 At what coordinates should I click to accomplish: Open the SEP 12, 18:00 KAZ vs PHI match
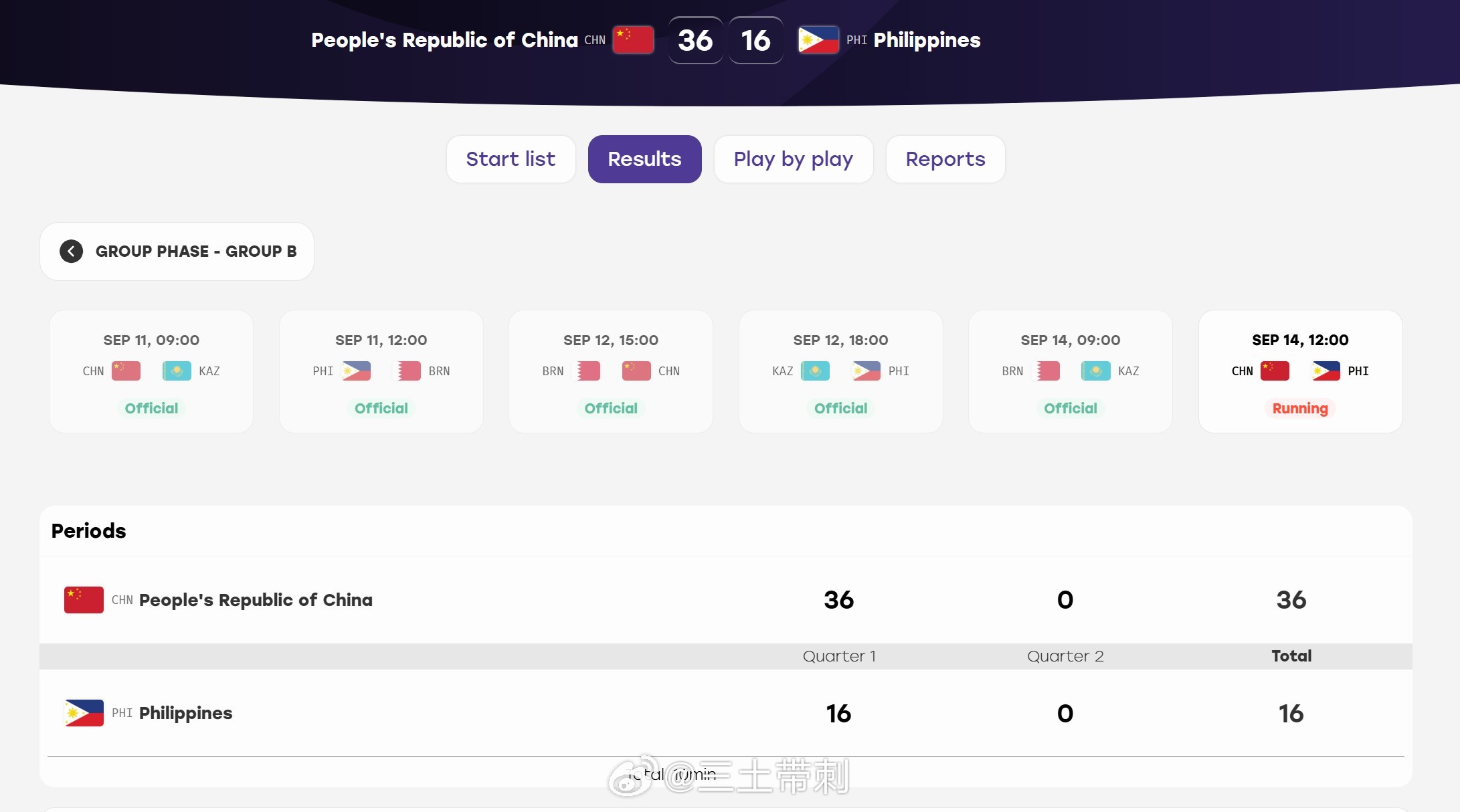(841, 371)
